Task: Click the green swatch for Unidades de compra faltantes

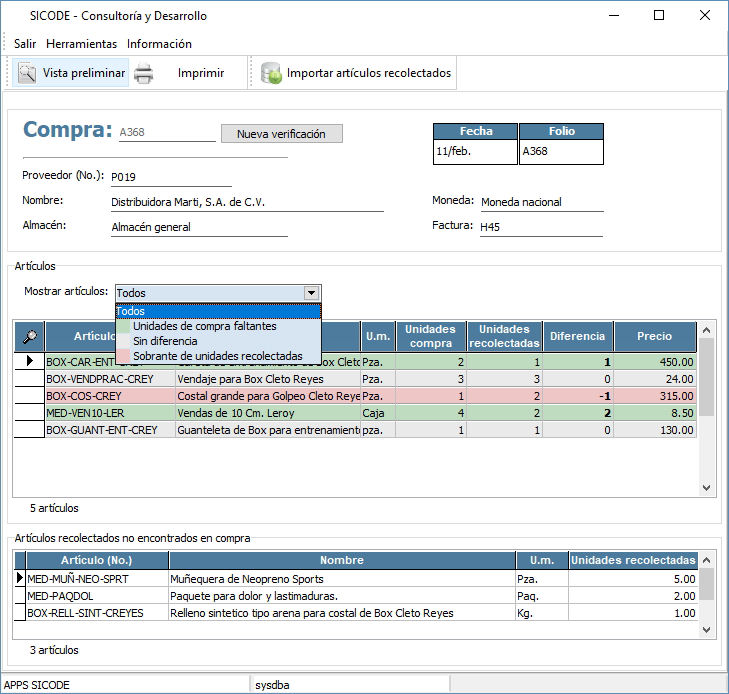Action: [124, 326]
